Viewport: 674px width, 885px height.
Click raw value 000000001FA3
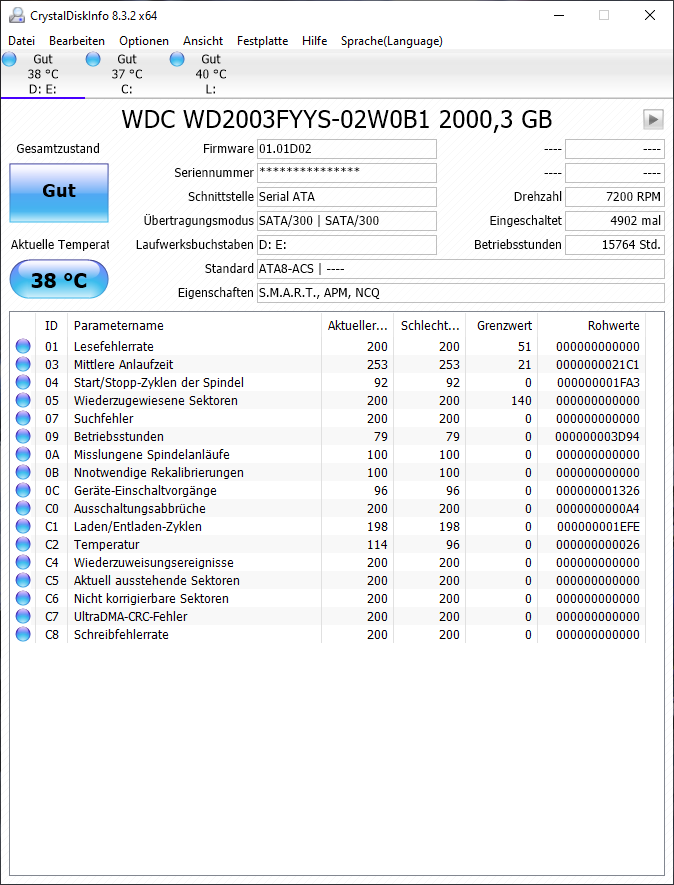(x=598, y=383)
